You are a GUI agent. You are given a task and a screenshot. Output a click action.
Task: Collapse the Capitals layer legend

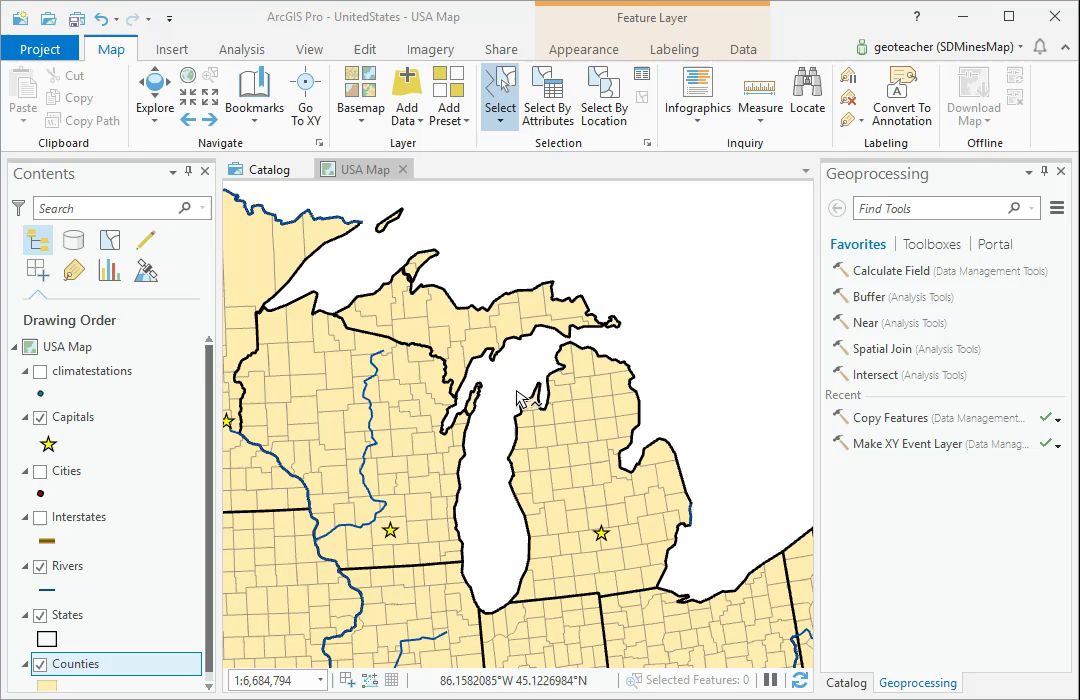coord(25,418)
